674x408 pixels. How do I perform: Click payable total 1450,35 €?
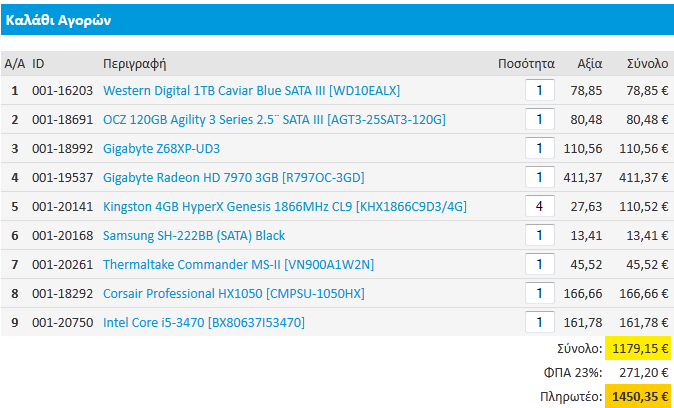point(638,396)
